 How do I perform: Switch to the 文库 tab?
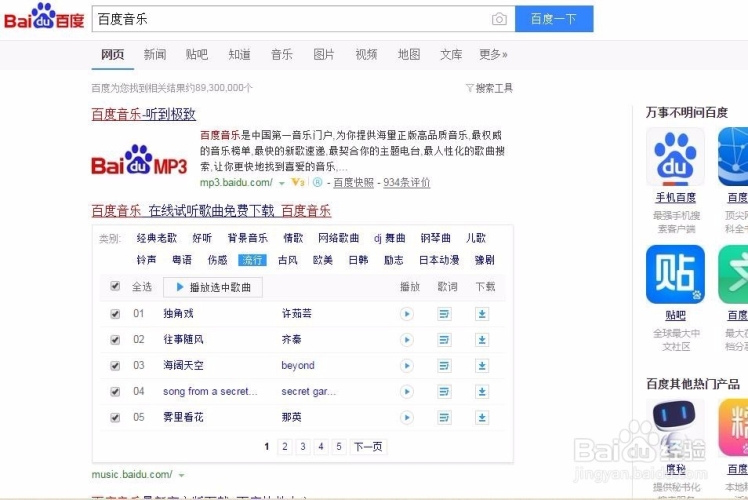pyautogui.click(x=451, y=54)
